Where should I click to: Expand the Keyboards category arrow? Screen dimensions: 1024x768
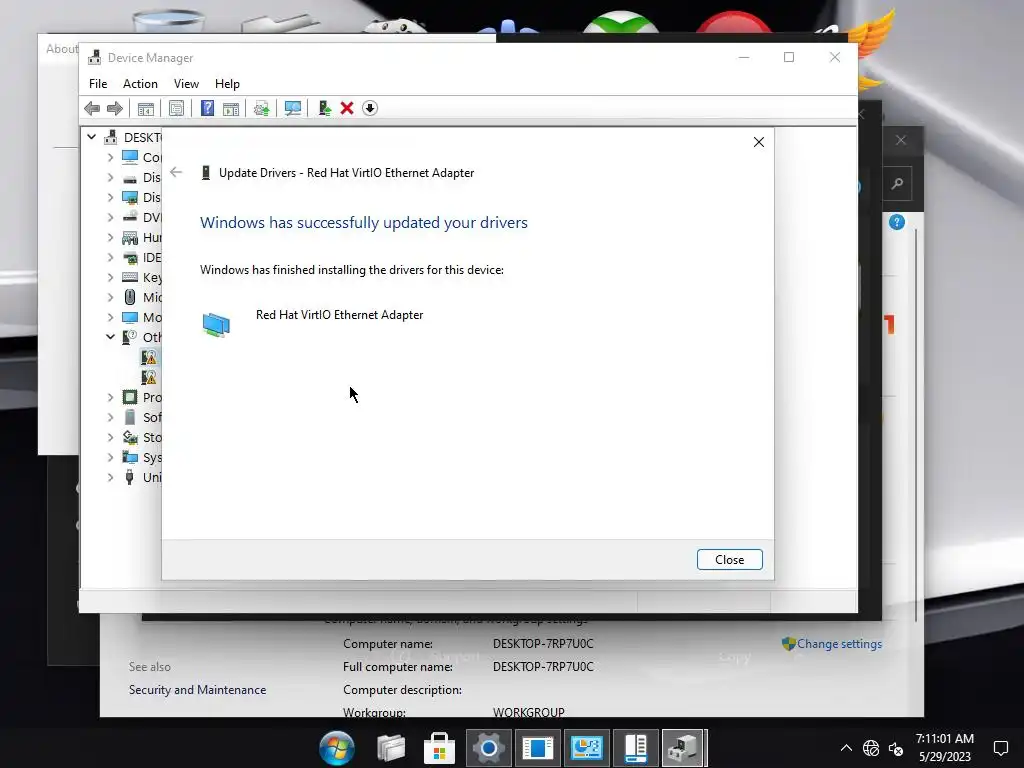[x=110, y=277]
